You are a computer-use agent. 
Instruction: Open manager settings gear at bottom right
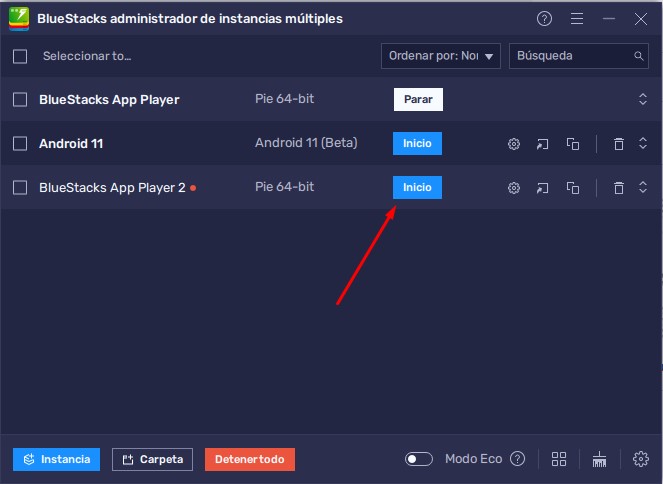641,459
